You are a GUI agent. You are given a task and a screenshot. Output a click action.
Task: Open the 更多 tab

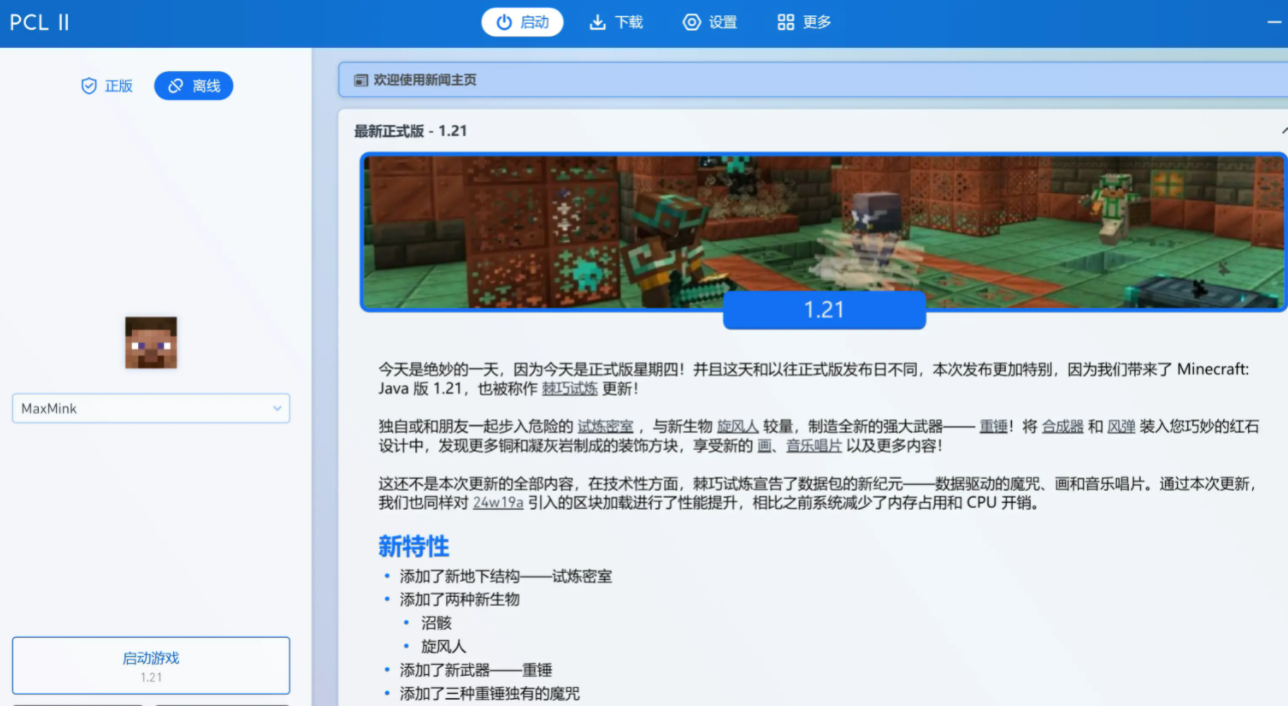point(804,22)
